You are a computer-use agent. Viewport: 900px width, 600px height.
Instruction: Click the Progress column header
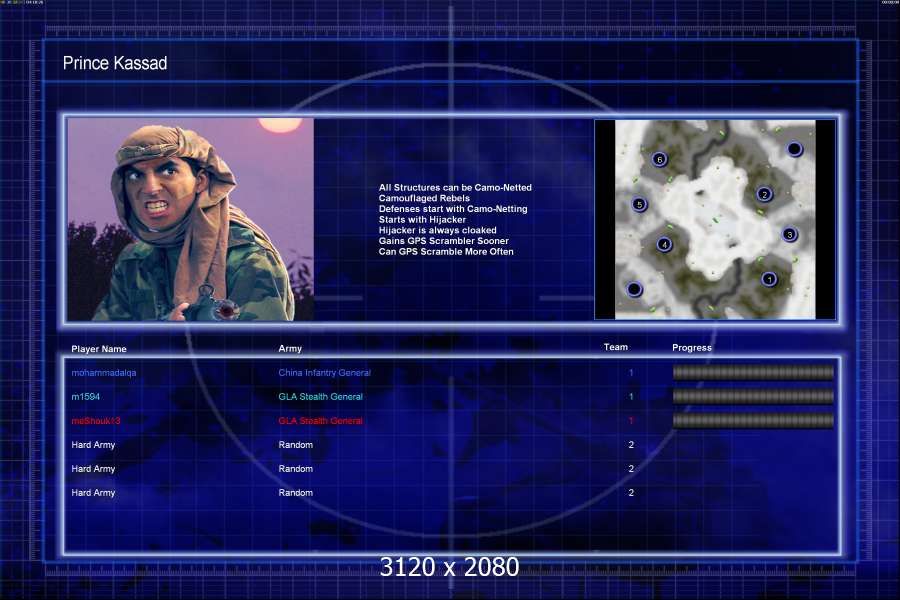[x=692, y=347]
